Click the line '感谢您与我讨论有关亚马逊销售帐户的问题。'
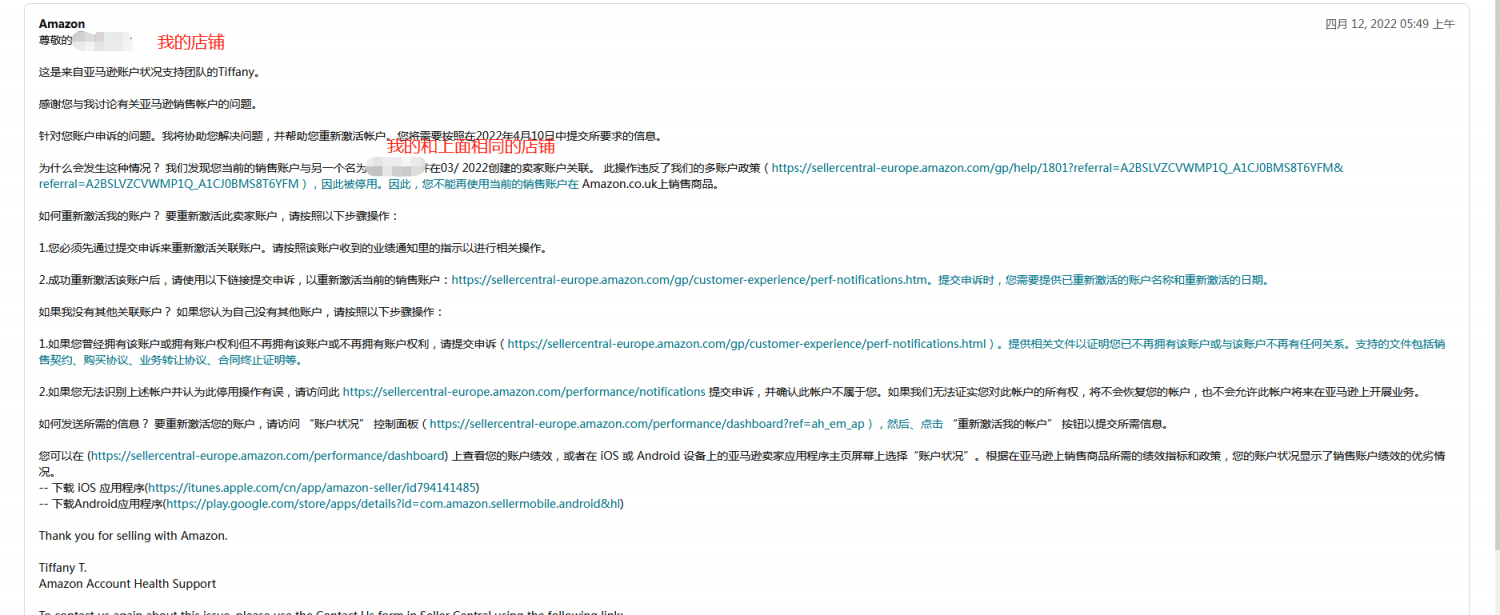Screen dimensions: 1500x615 click(x=148, y=104)
